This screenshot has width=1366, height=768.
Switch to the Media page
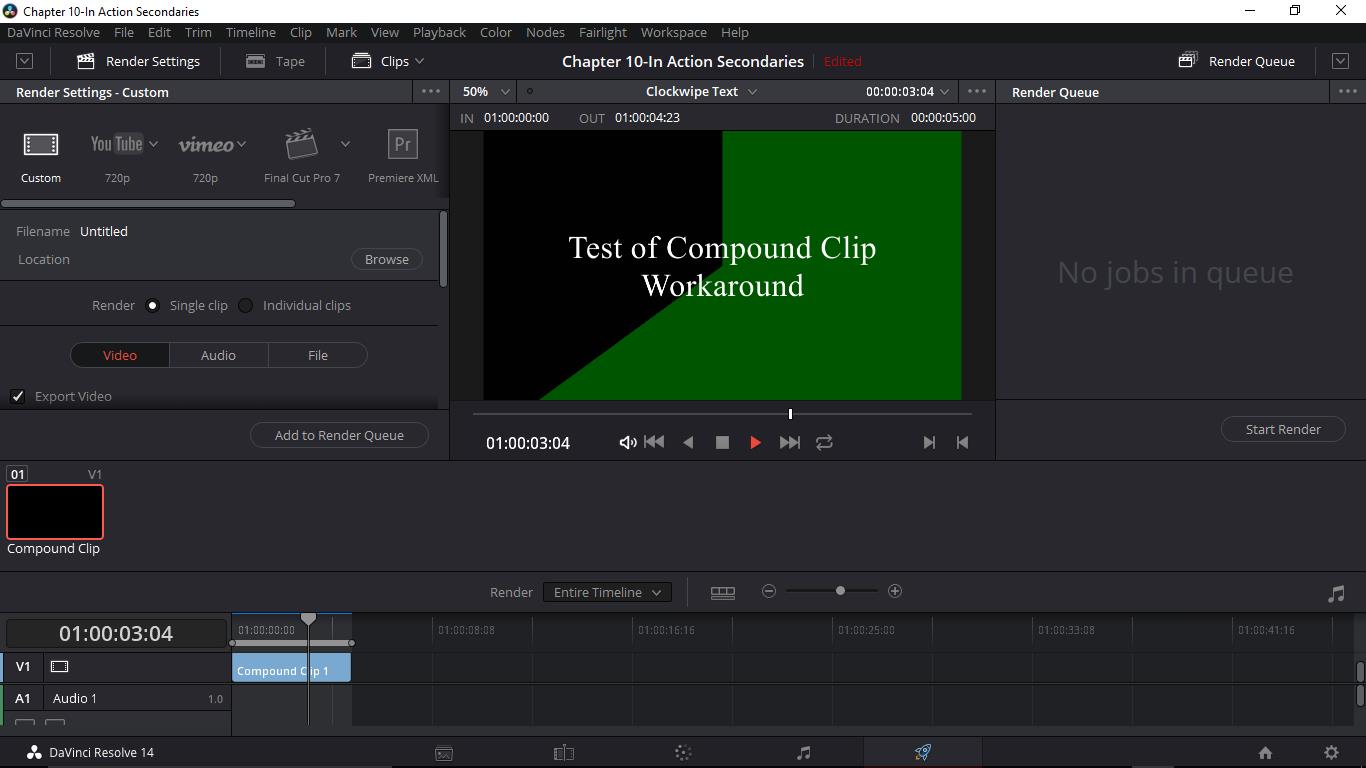(x=444, y=753)
